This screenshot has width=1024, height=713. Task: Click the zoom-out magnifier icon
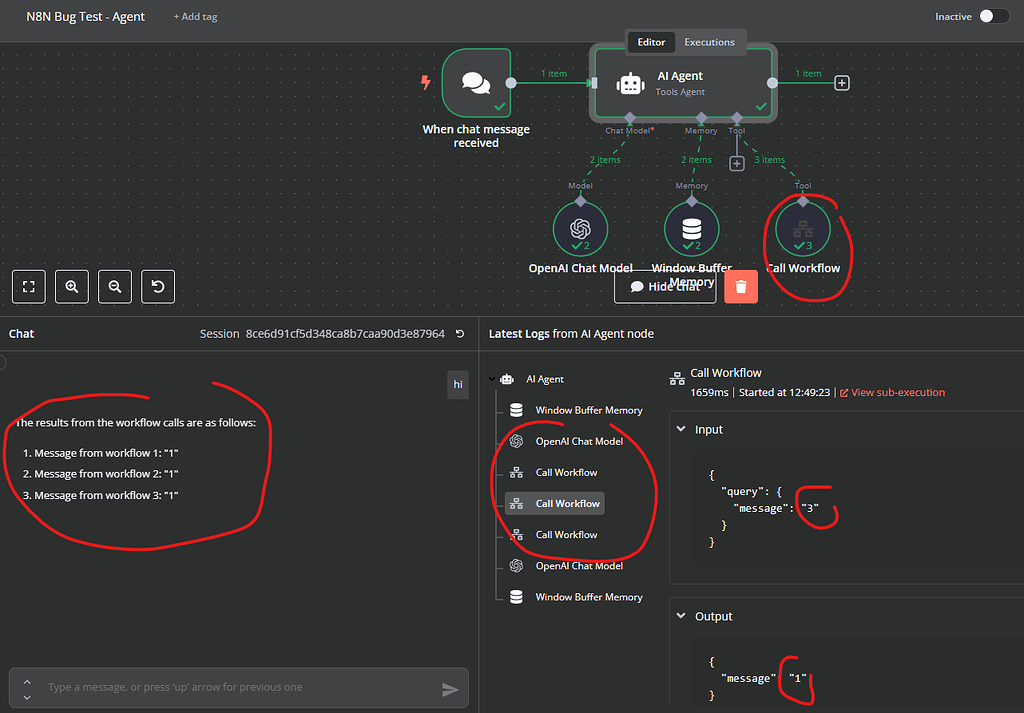114,287
